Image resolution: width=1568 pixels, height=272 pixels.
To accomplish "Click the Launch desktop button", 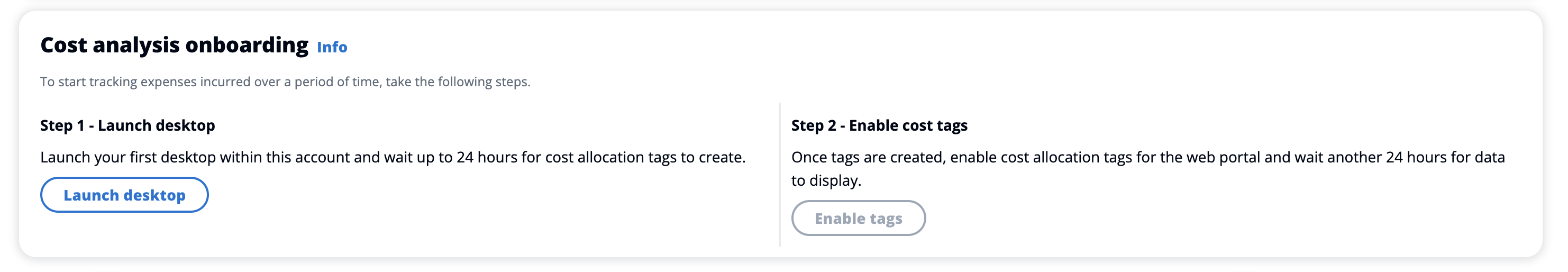I will tap(124, 195).
